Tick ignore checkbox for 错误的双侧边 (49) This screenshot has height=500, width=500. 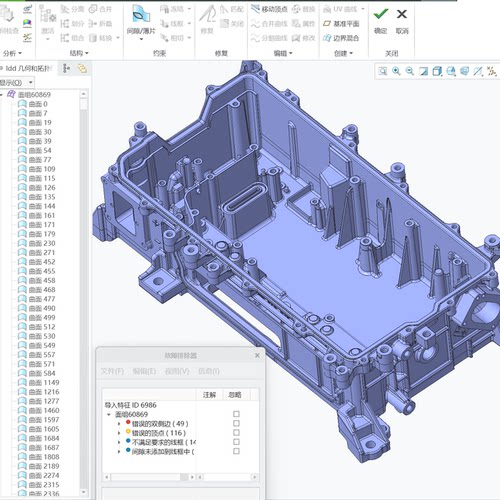[236, 423]
